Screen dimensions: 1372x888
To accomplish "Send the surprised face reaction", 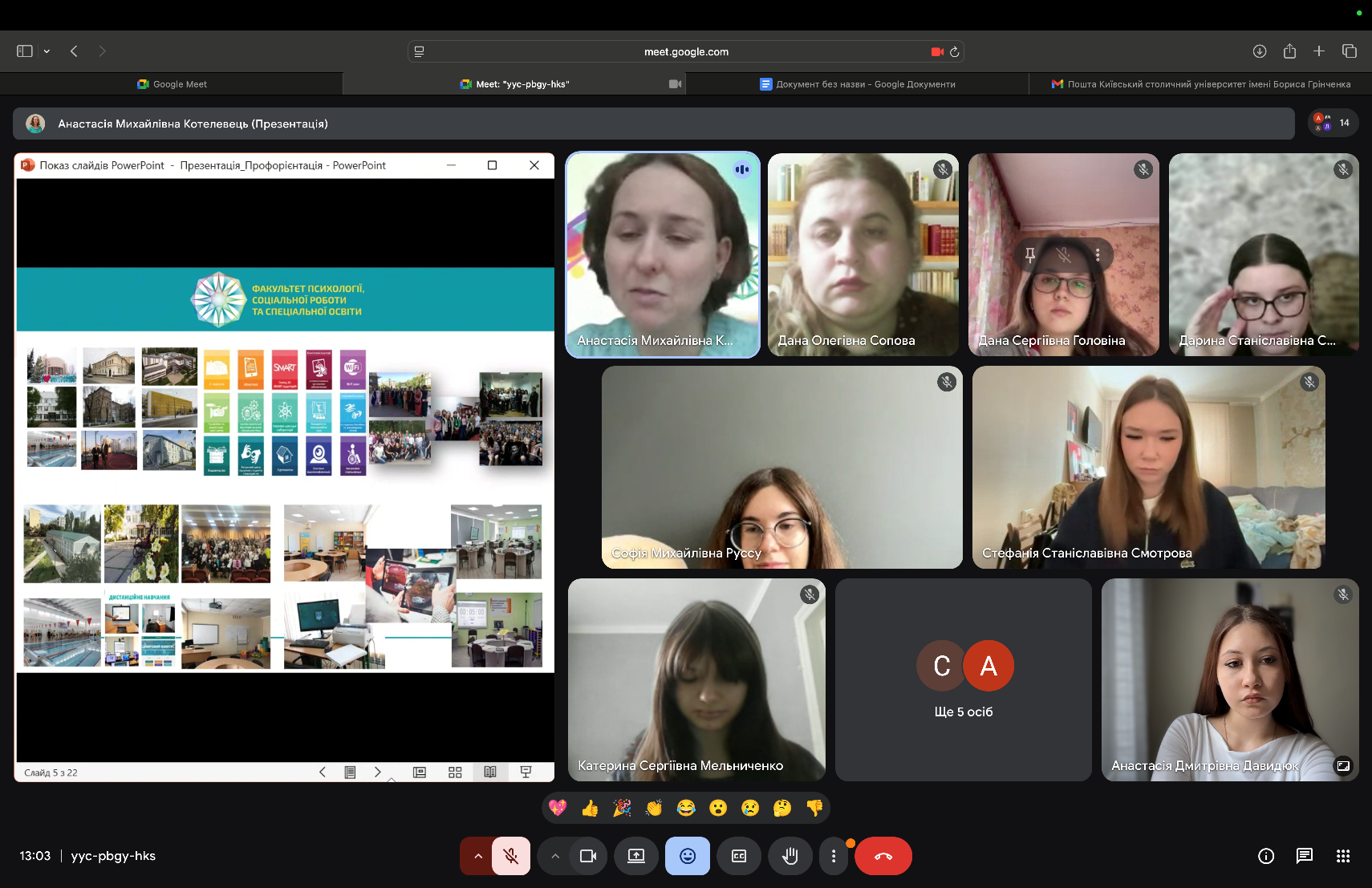I will 718,808.
